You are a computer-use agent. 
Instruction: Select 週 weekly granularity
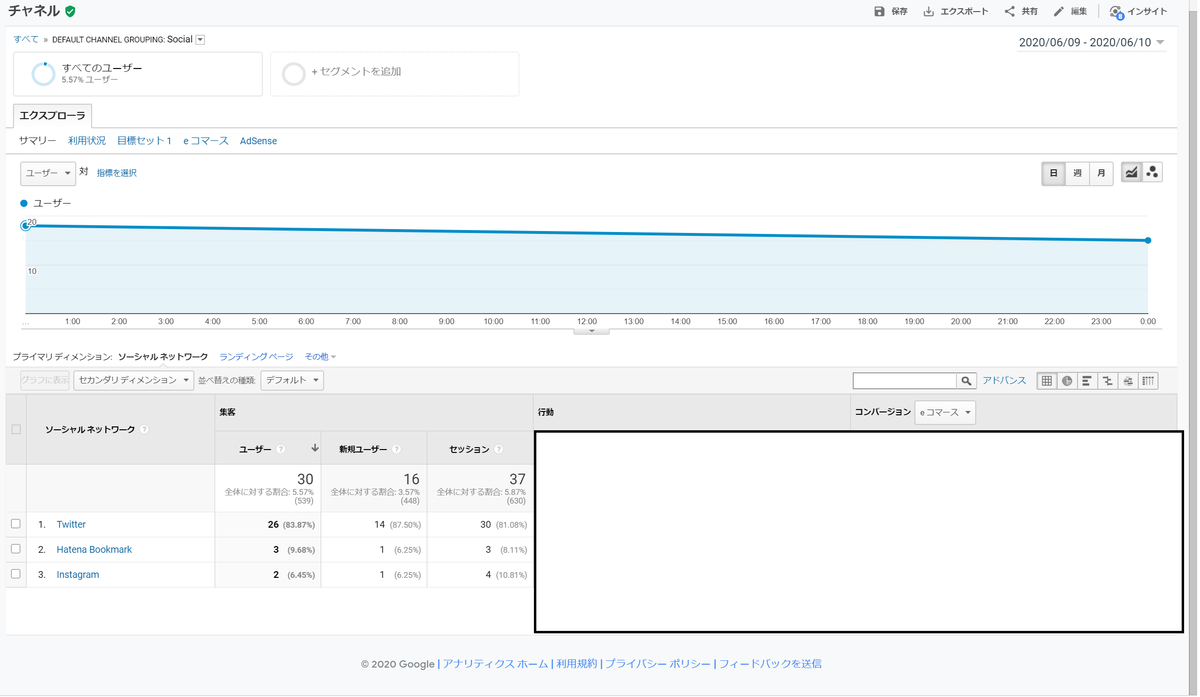1077,173
